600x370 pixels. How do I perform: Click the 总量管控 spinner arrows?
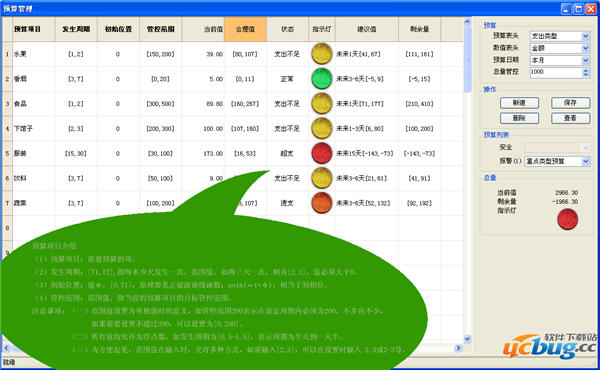pos(586,72)
